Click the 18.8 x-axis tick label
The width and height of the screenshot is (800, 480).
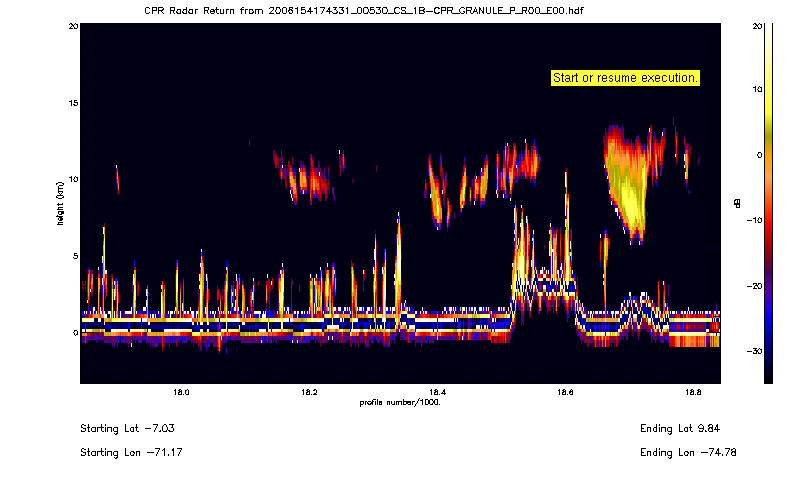point(691,392)
